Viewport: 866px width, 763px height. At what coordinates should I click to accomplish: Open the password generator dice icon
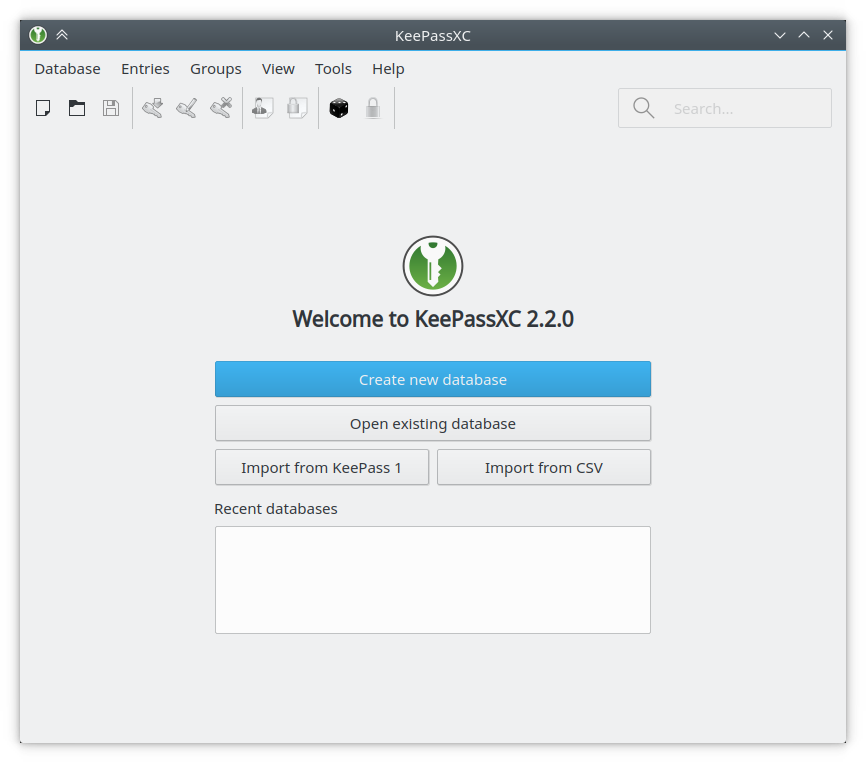pos(339,108)
